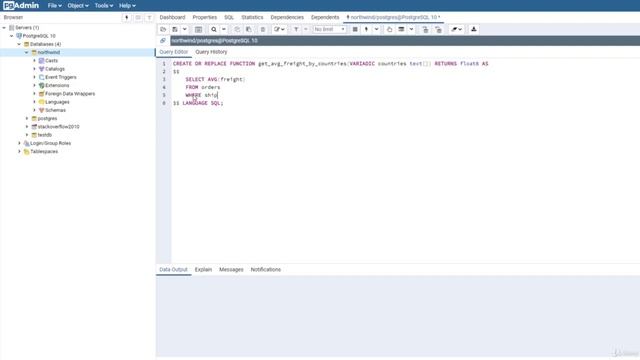Switch to the Dashboard tab
640x360 pixels.
pos(172,17)
